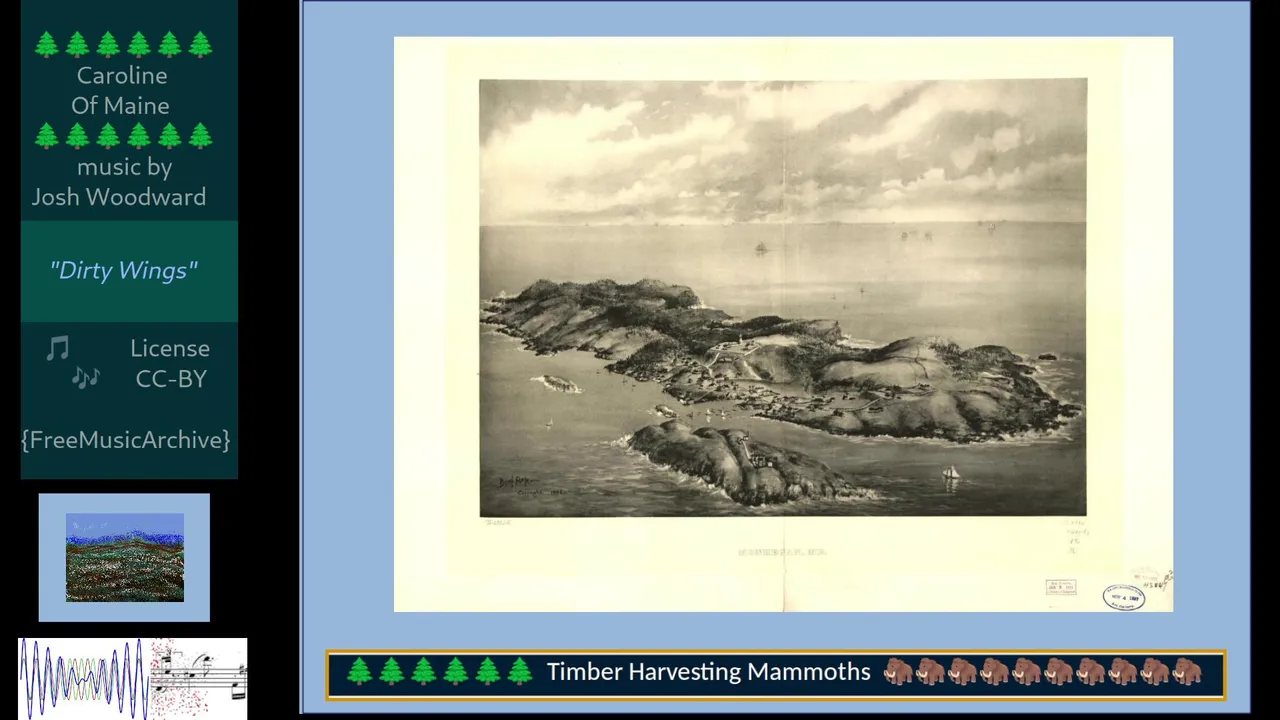Screen dimensions: 1280x720
Task: Click the {FreeMusicArchive} label
Action: 125,440
